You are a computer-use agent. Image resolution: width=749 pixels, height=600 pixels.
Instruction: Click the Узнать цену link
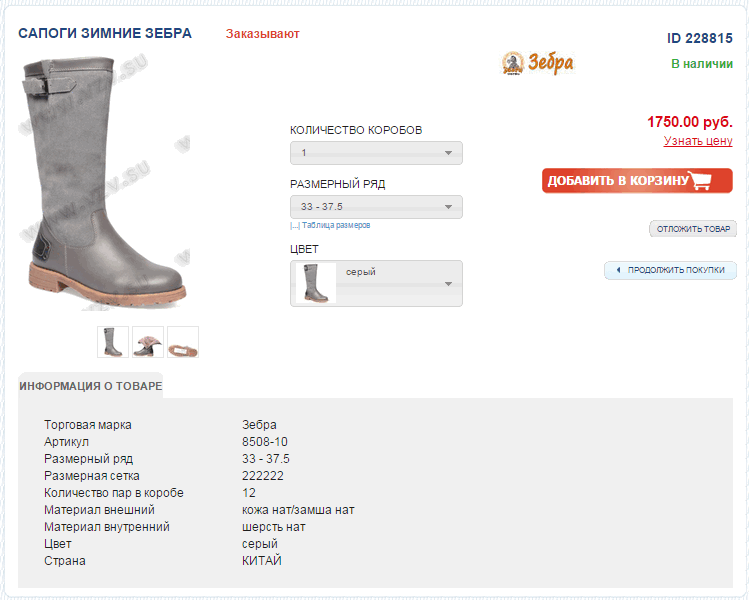698,141
